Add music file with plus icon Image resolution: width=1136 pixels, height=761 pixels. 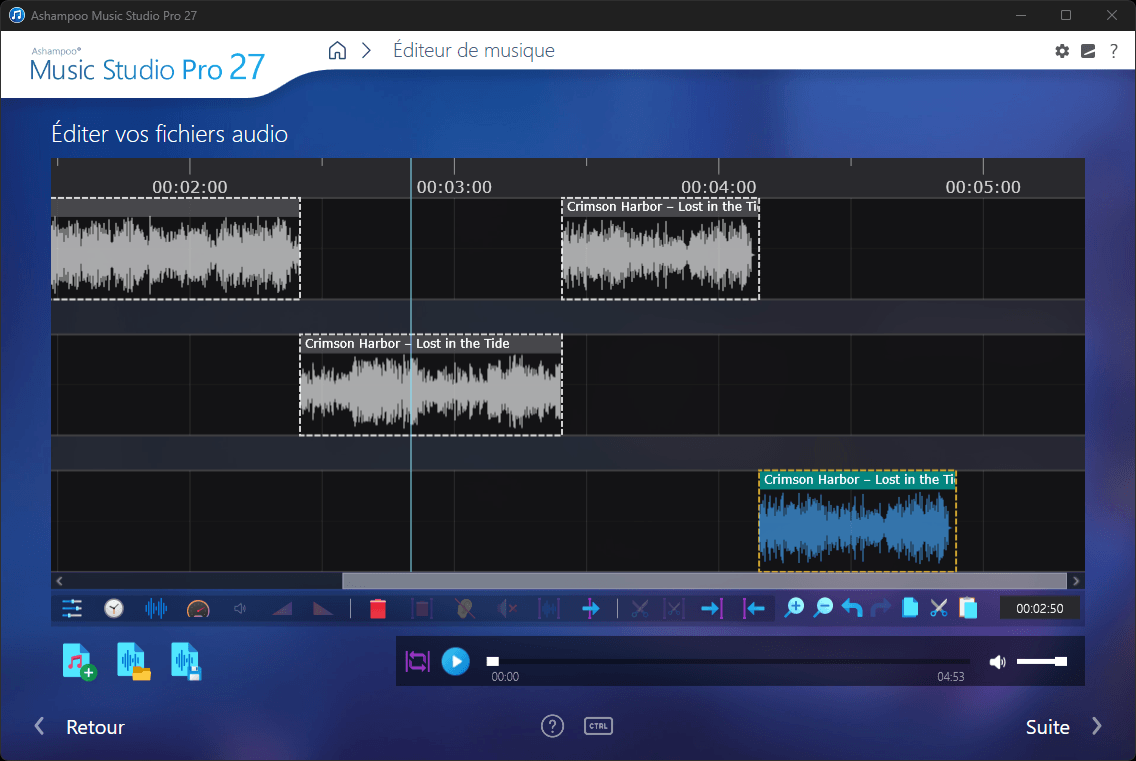point(79,661)
